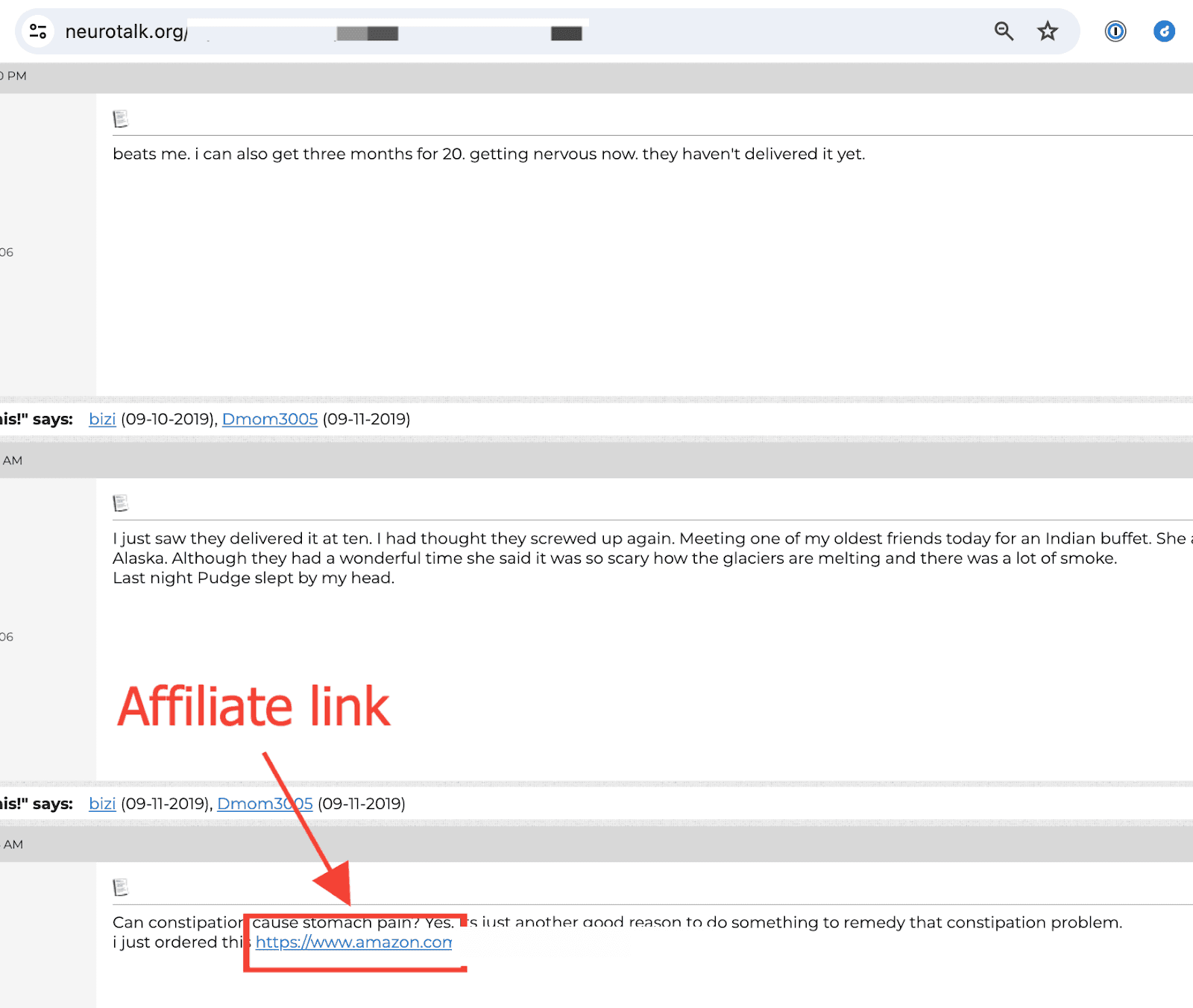Click the blue circular extension icon
The width and height of the screenshot is (1193, 1008).
pyautogui.click(x=1164, y=31)
